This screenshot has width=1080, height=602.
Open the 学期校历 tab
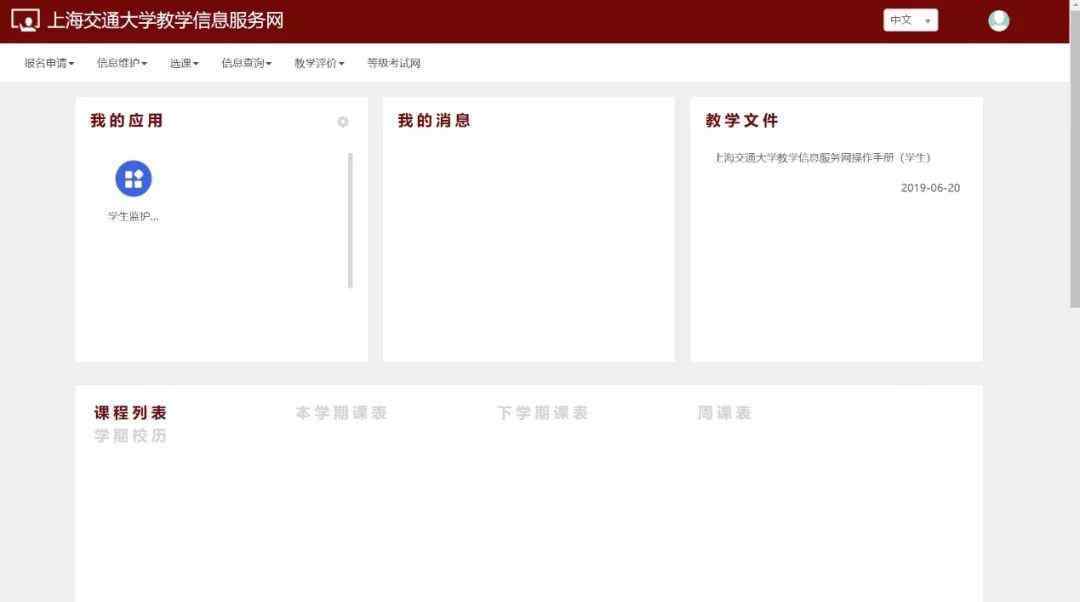pyautogui.click(x=131, y=436)
